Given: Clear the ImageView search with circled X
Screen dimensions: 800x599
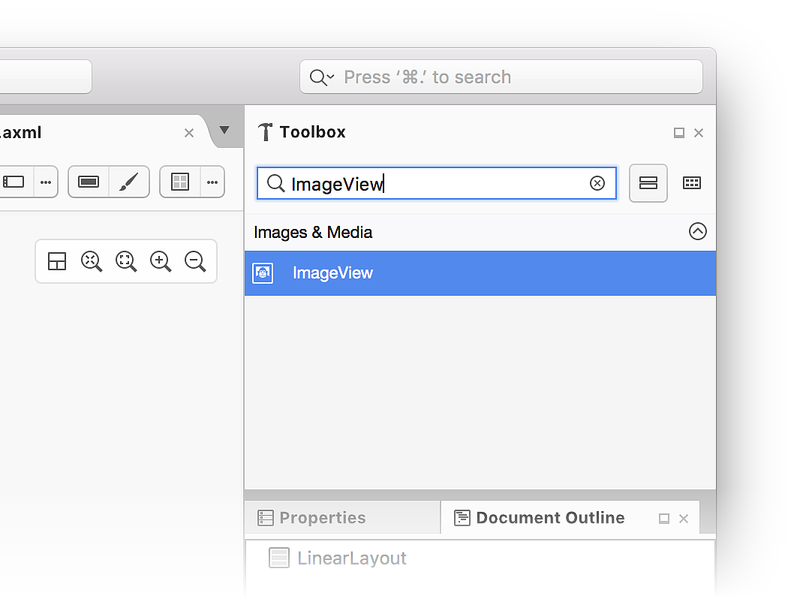Looking at the screenshot, I should click(x=597, y=183).
